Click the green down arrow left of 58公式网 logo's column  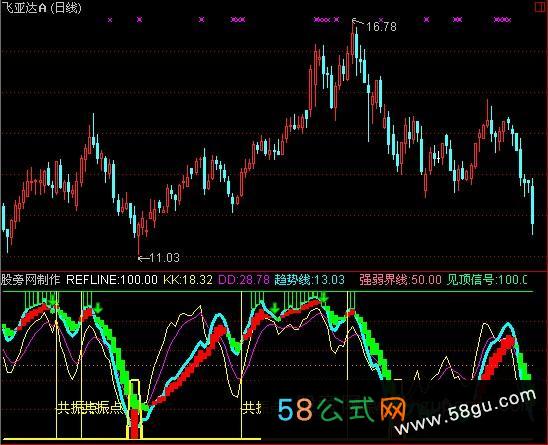275,308
